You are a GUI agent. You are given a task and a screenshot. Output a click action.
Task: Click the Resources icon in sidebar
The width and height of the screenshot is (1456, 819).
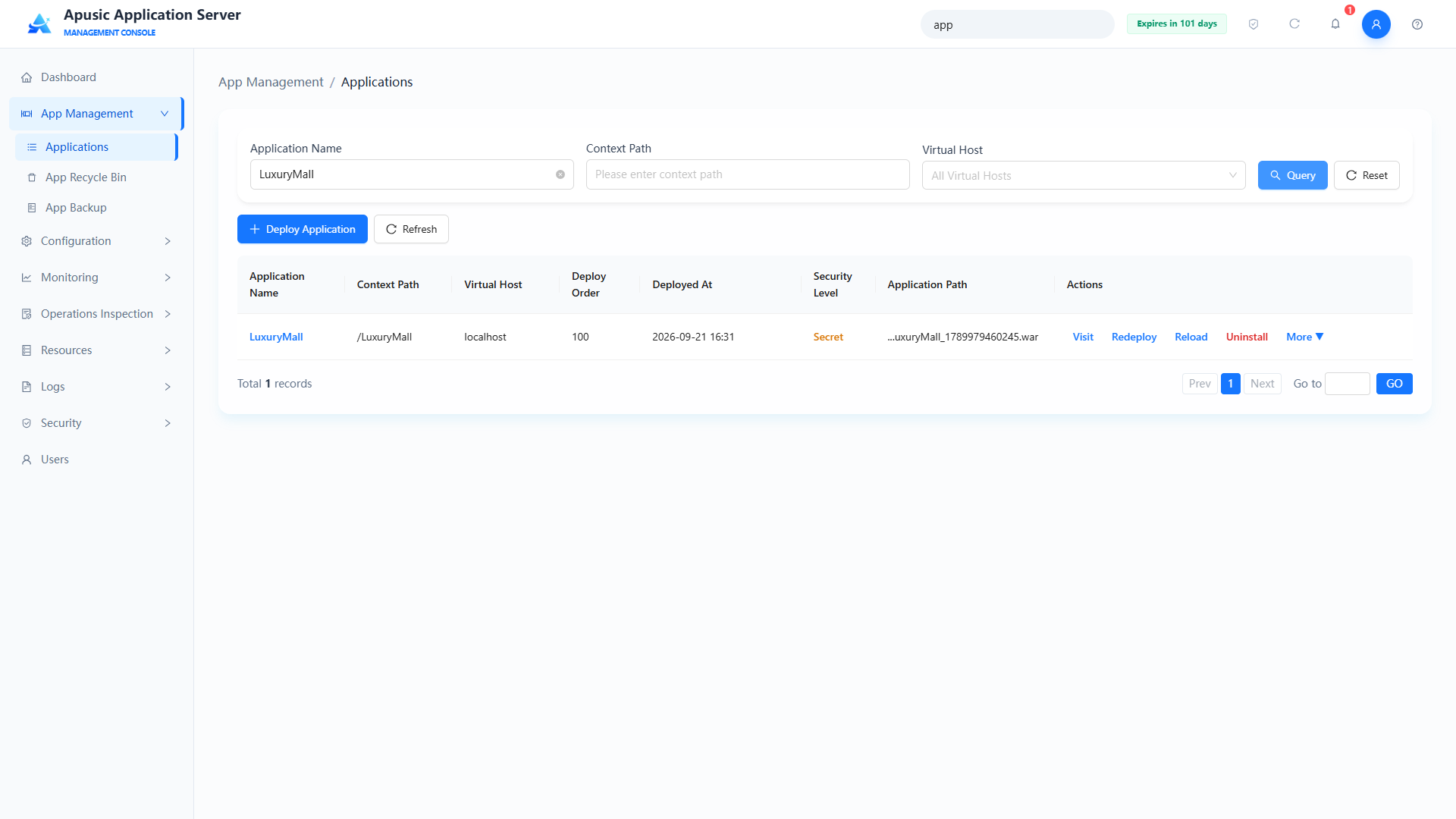click(x=27, y=350)
